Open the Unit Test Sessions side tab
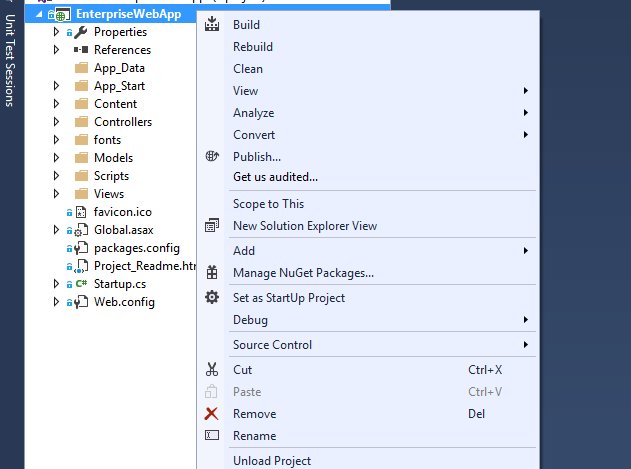Image resolution: width=631 pixels, height=469 pixels. click(x=10, y=60)
